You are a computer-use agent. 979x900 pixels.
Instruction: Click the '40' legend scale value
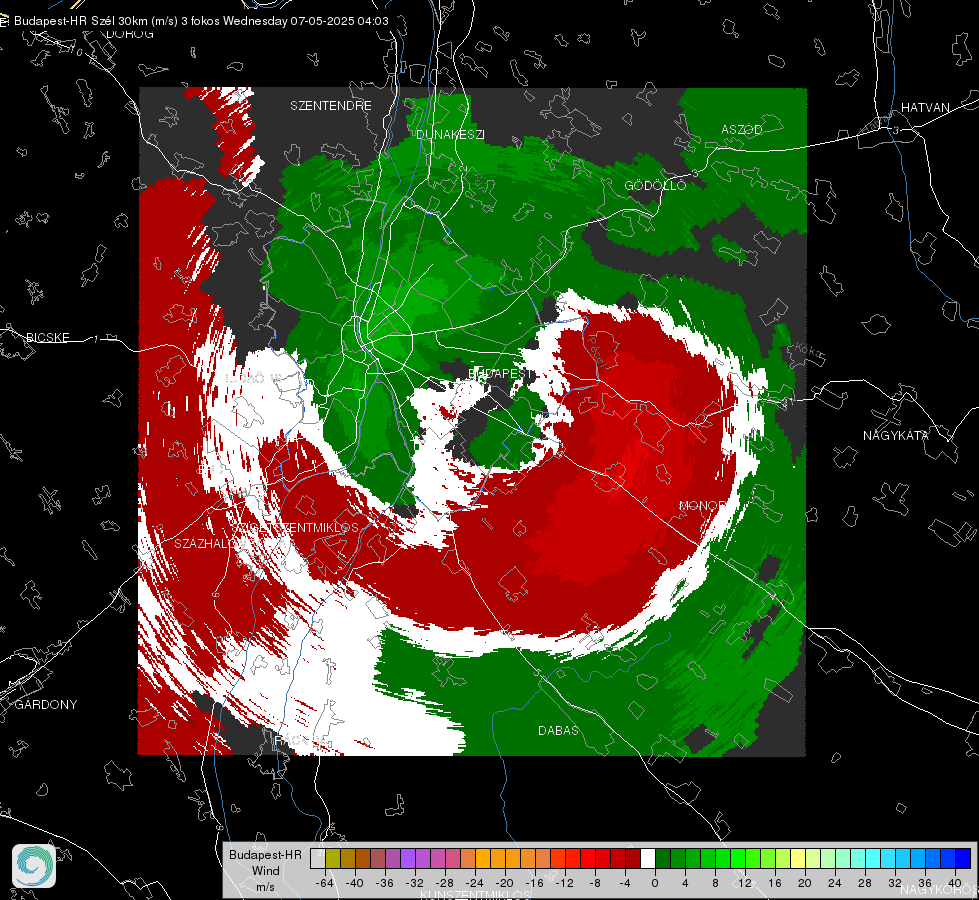tap(955, 883)
